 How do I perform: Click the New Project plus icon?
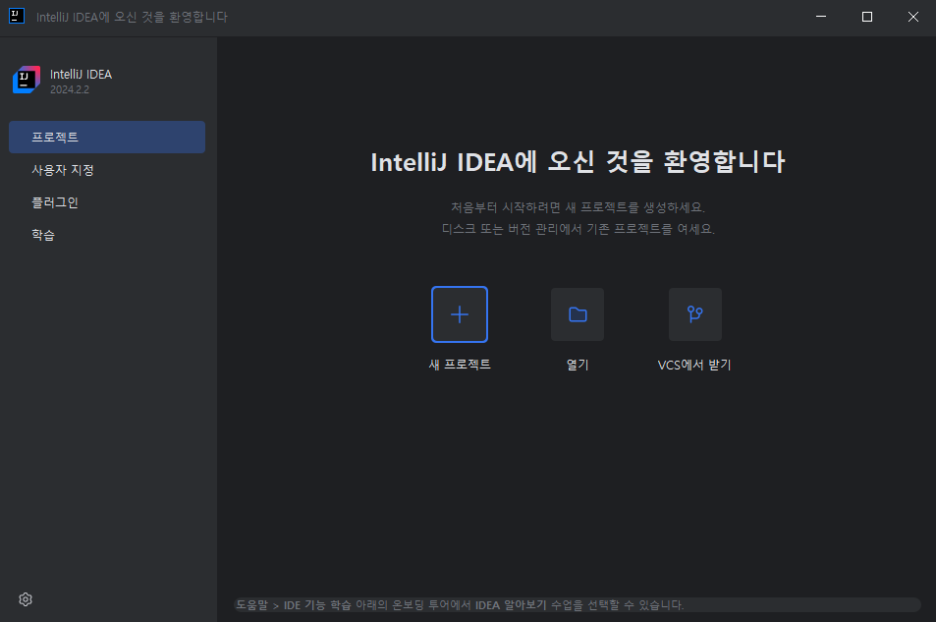459,315
